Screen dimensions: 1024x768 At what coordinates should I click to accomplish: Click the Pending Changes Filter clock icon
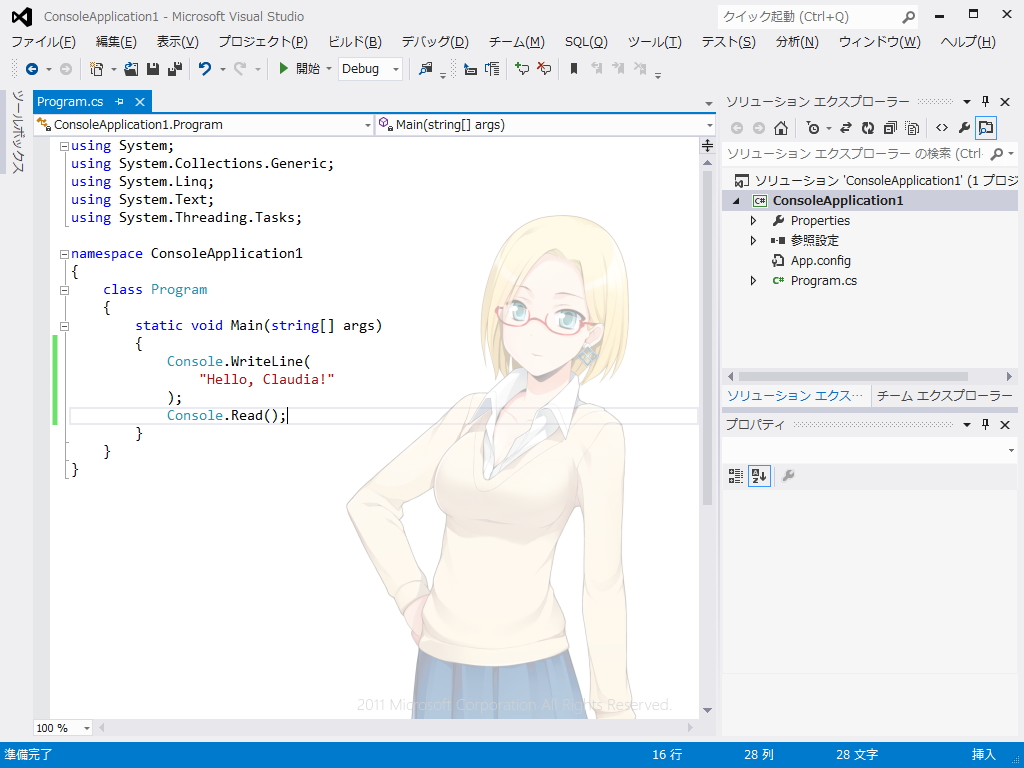click(812, 128)
